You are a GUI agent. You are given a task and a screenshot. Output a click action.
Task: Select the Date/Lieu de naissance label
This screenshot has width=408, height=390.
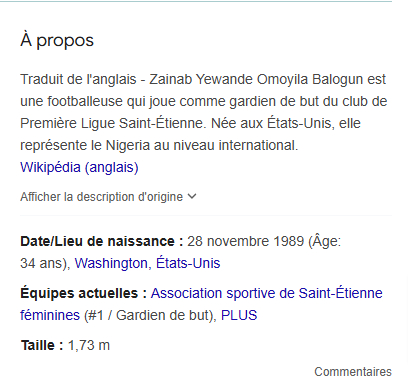(102, 241)
